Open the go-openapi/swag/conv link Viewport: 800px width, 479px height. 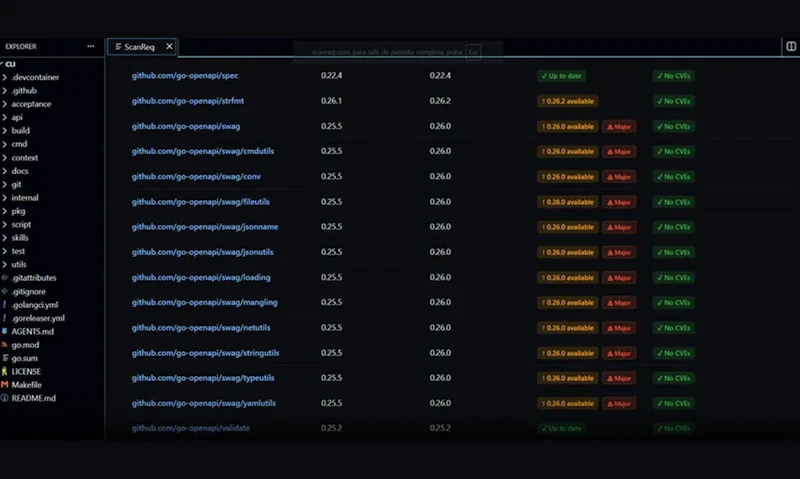(x=196, y=177)
